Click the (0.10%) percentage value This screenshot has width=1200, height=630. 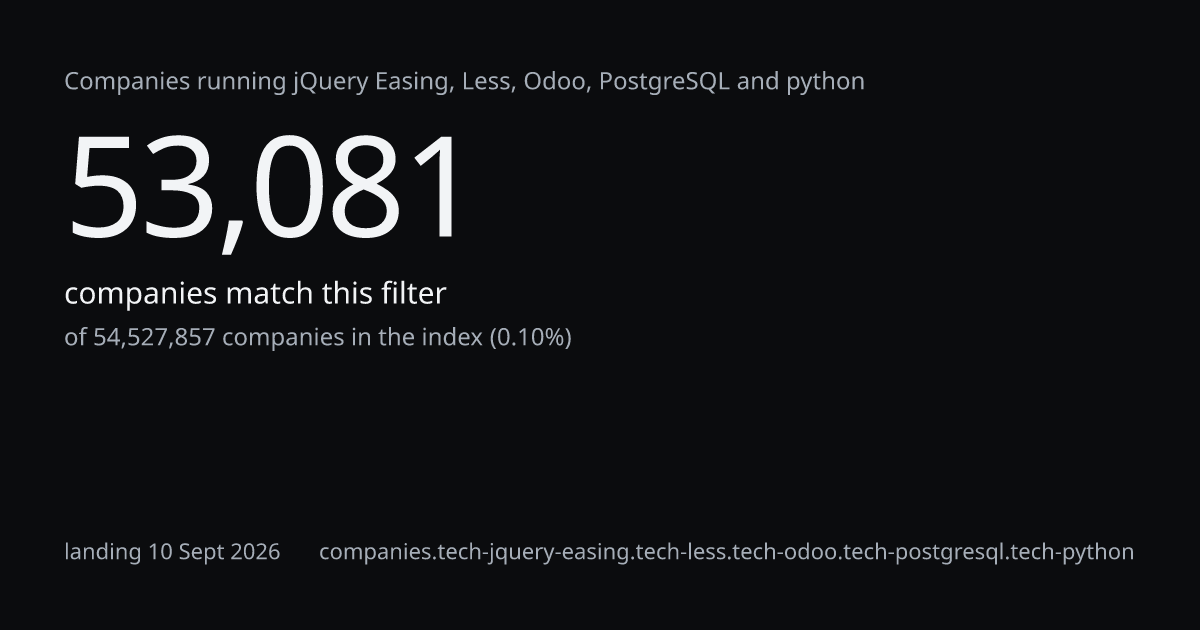(530, 338)
